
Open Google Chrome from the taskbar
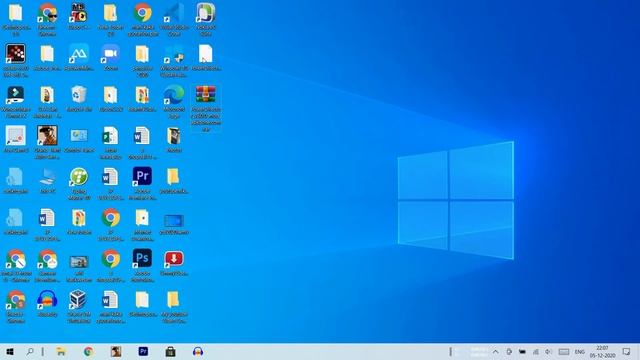pyautogui.click(x=88, y=351)
